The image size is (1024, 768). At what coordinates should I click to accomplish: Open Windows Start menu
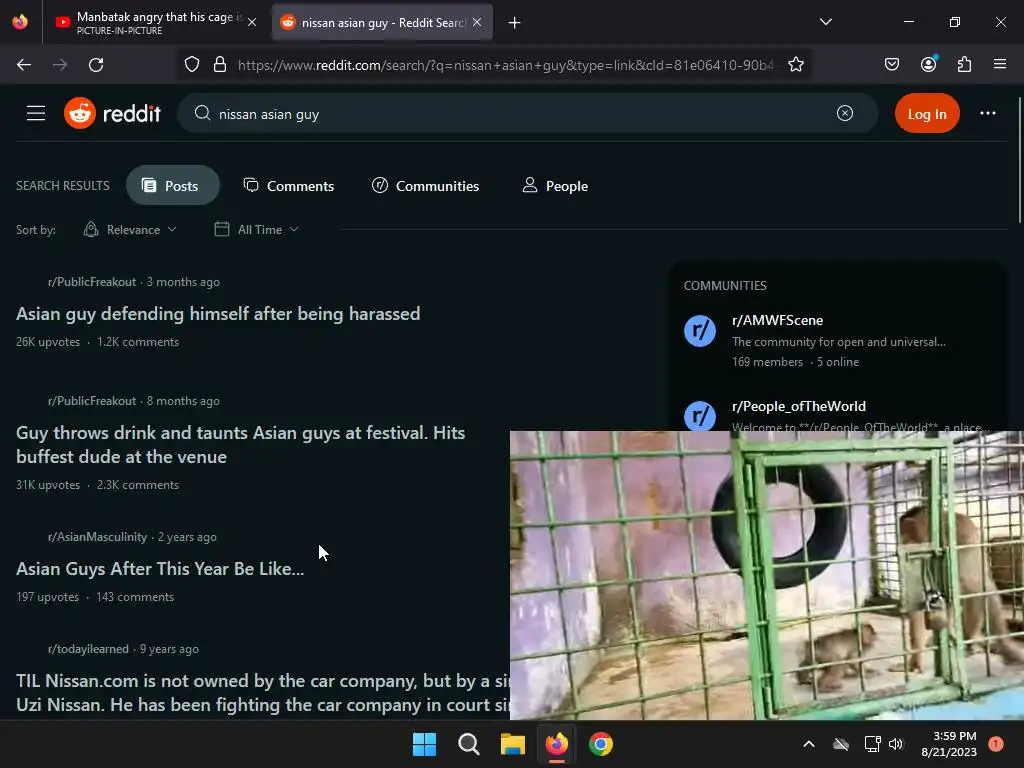pyautogui.click(x=424, y=744)
